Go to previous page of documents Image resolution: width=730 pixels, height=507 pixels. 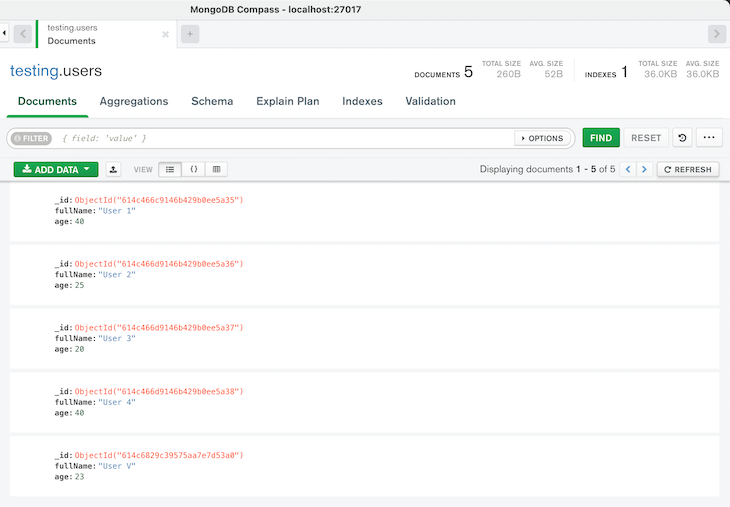pyautogui.click(x=628, y=169)
